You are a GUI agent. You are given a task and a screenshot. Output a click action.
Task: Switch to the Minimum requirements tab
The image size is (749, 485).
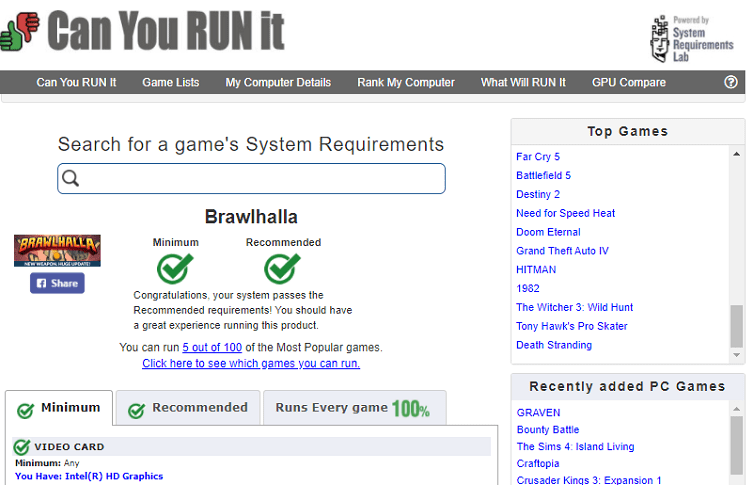59,408
